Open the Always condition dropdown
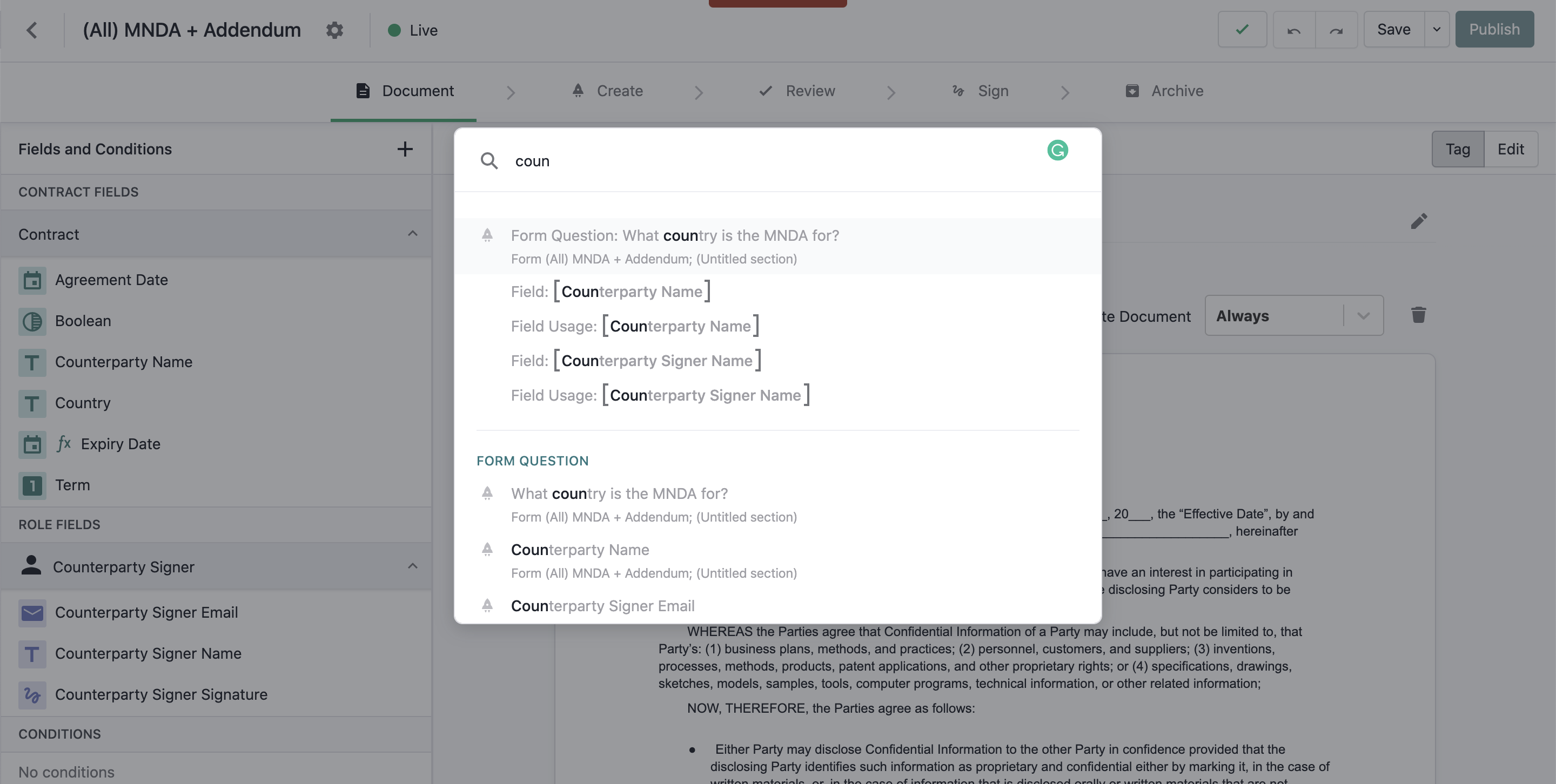1556x784 pixels. click(x=1294, y=316)
